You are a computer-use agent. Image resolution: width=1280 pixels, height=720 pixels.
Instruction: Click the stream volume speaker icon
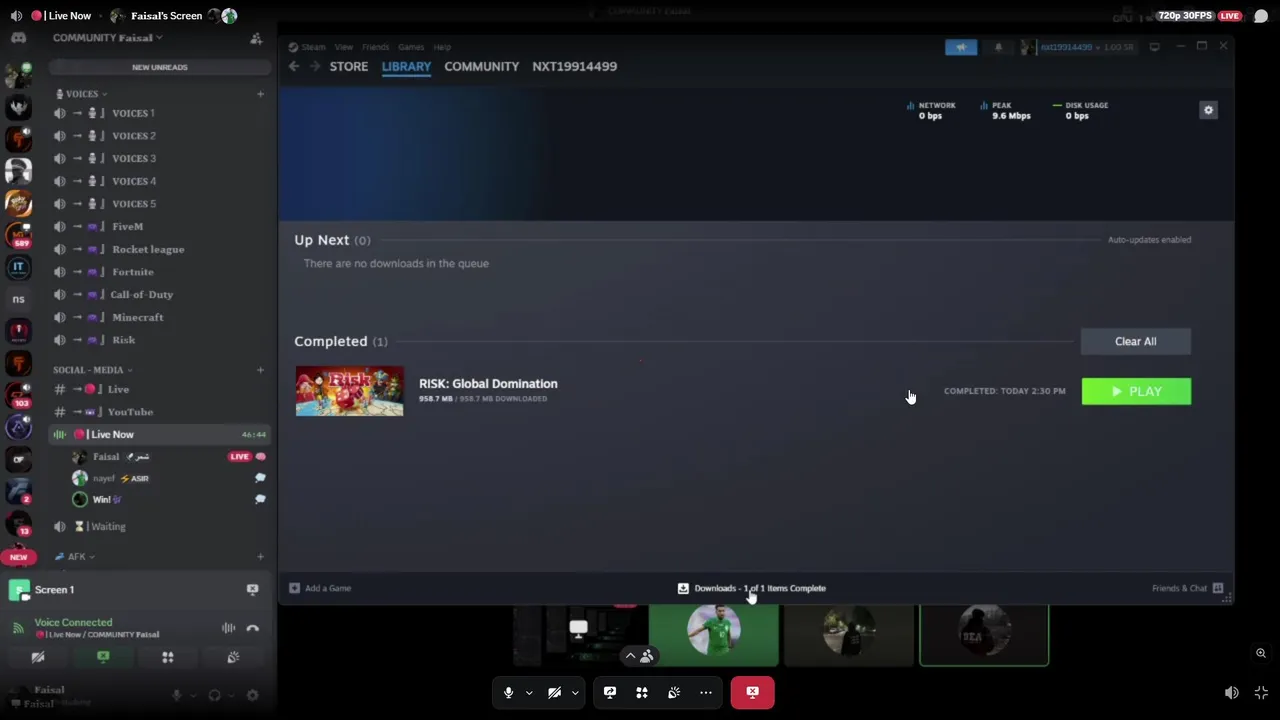click(1232, 693)
